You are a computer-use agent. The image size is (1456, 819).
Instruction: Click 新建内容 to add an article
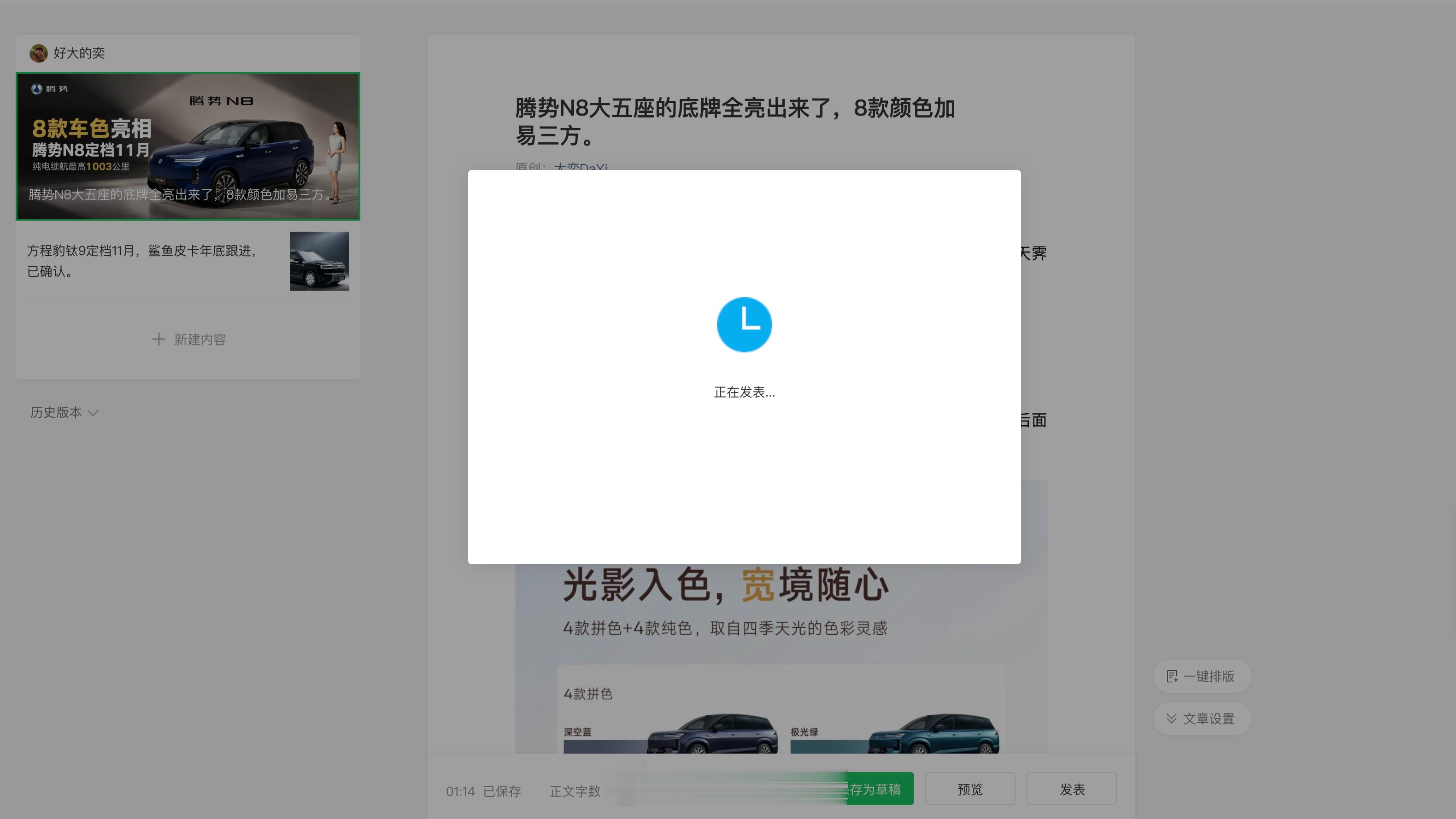point(189,339)
